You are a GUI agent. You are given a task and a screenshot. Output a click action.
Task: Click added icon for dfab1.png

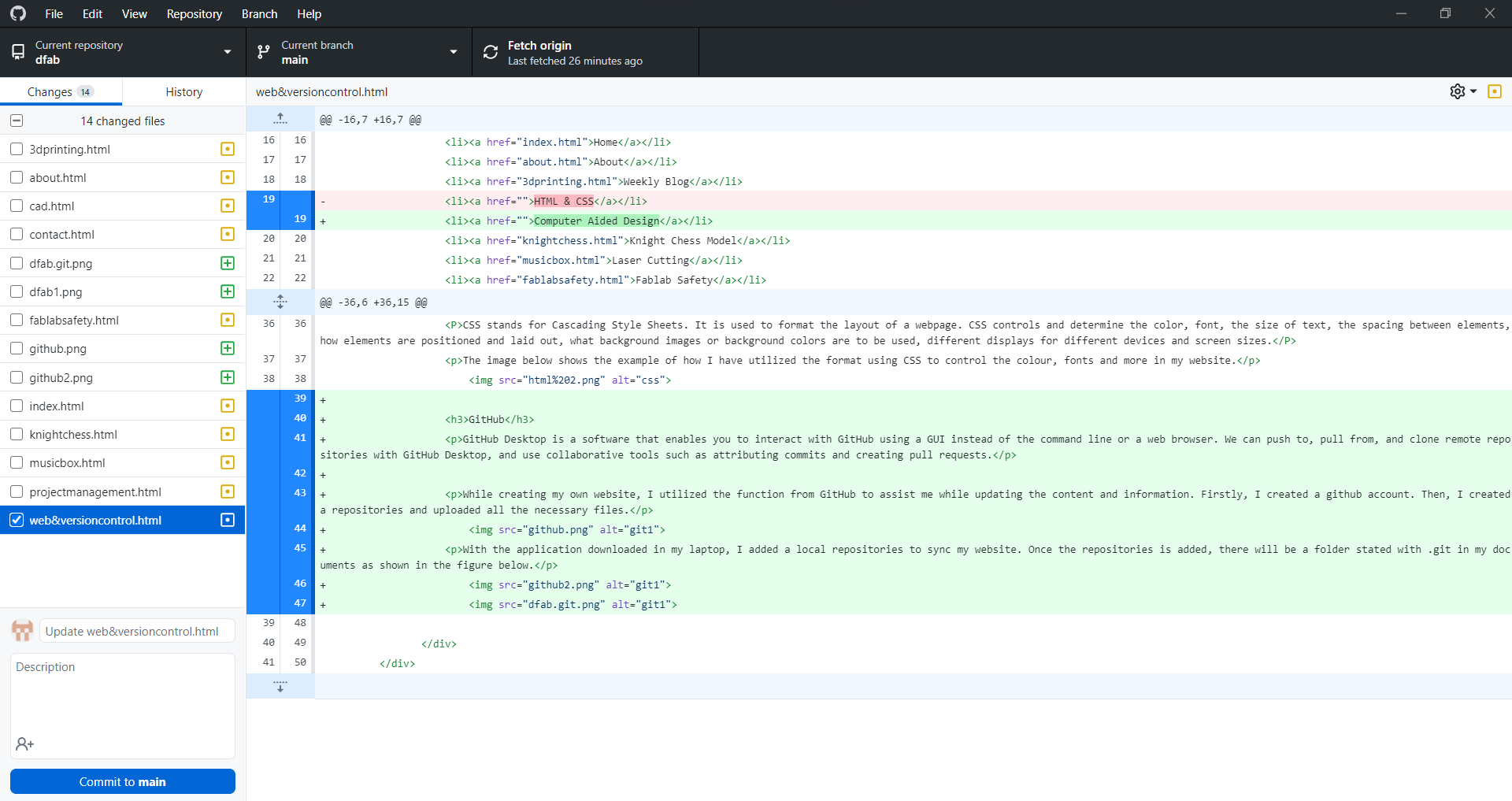coord(228,291)
